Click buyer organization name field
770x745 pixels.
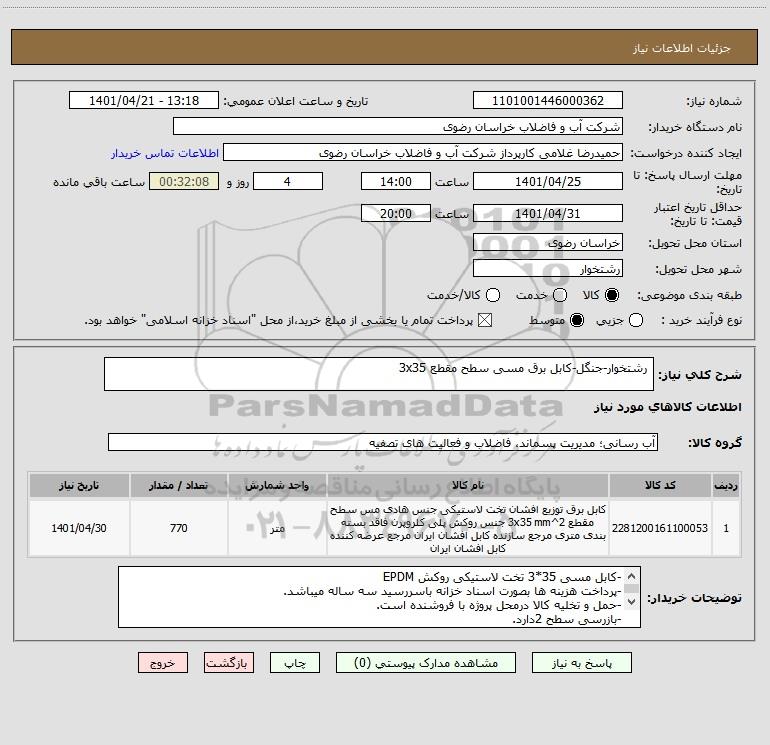[x=398, y=127]
